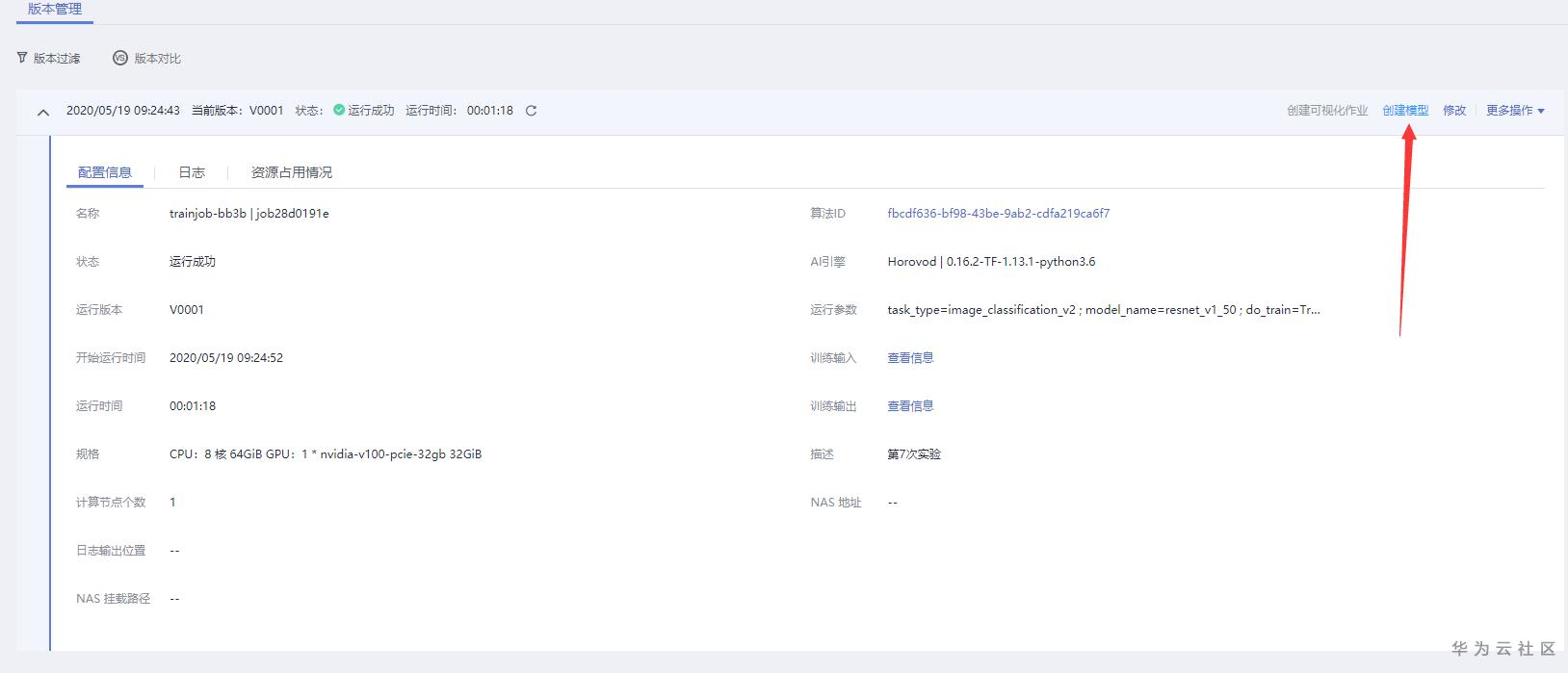Click 创建可视化作业 link
Image resolution: width=1568 pixels, height=673 pixels.
(x=1327, y=111)
